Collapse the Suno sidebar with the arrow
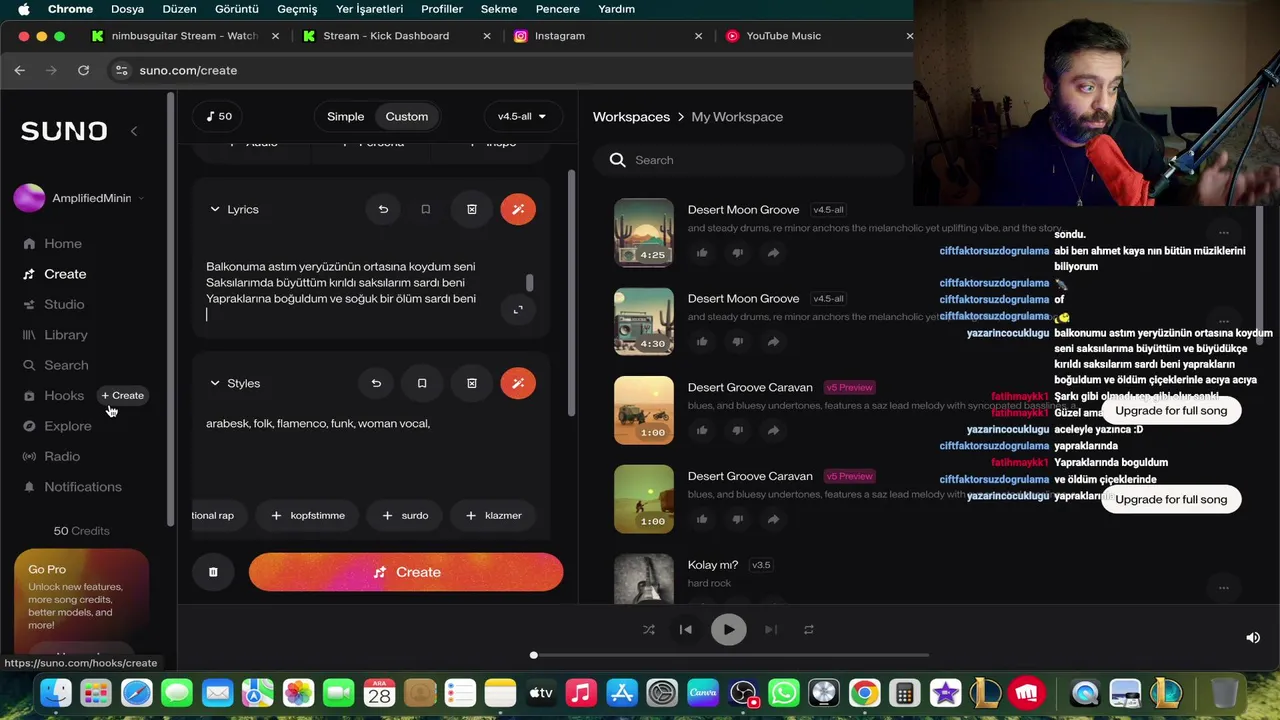 click(134, 131)
